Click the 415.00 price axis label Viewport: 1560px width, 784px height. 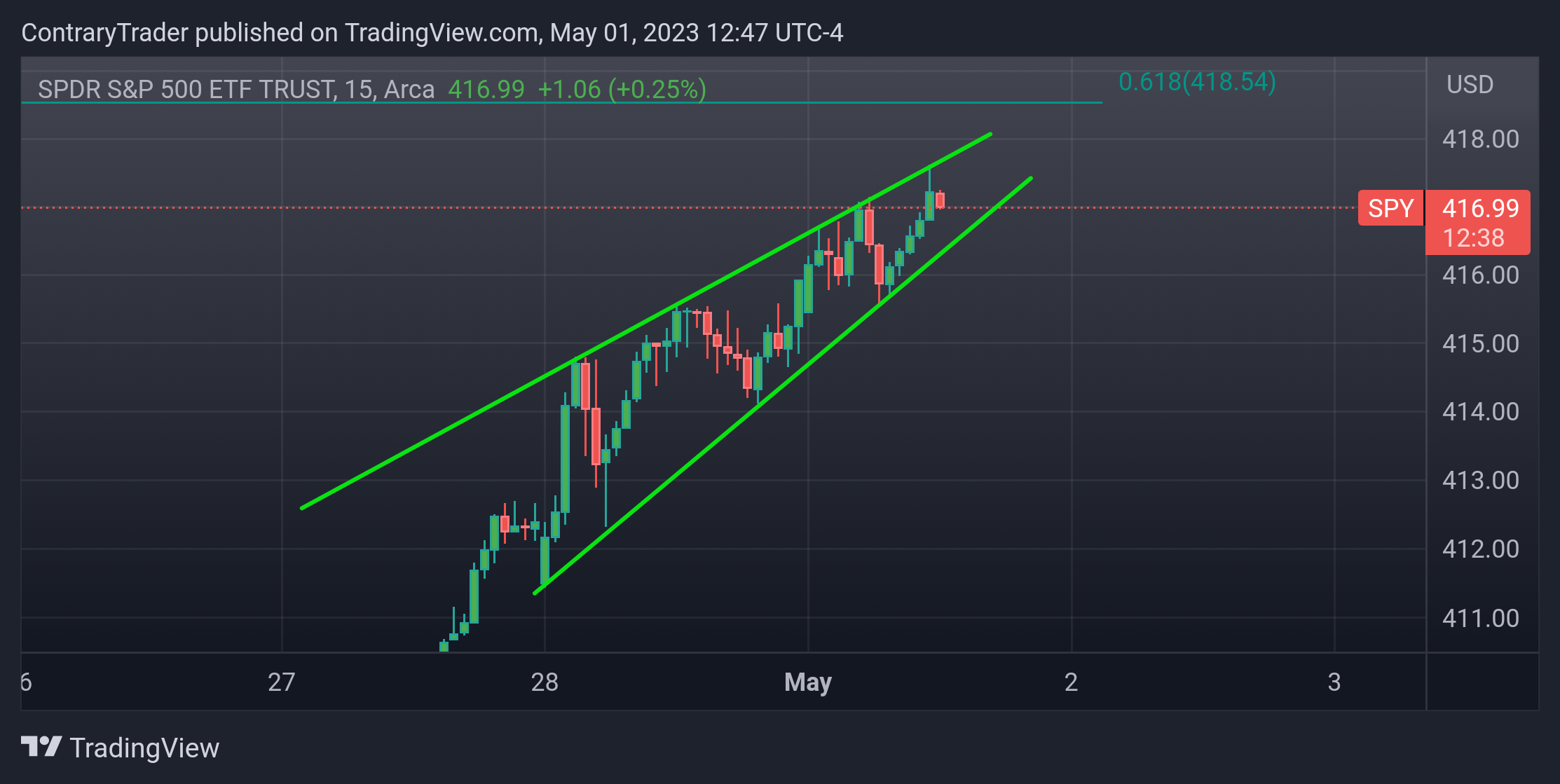[x=1480, y=343]
